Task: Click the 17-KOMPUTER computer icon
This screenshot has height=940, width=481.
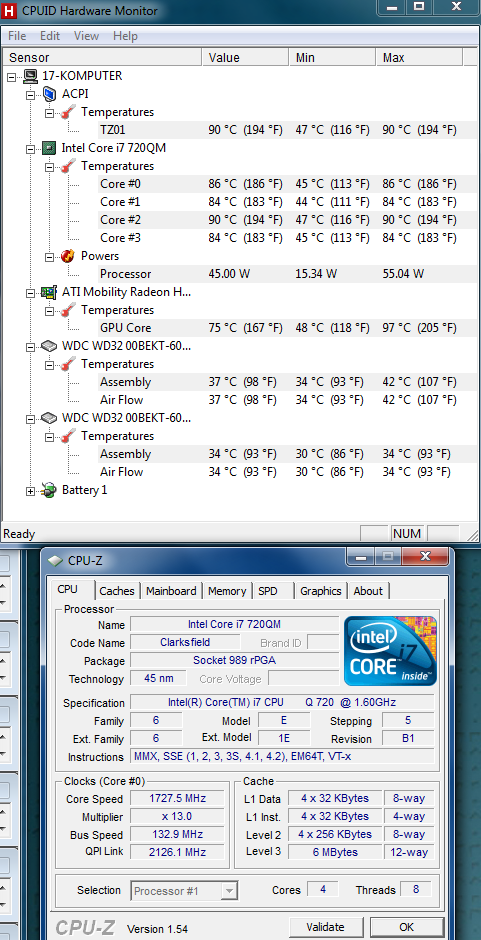Action: [31, 76]
